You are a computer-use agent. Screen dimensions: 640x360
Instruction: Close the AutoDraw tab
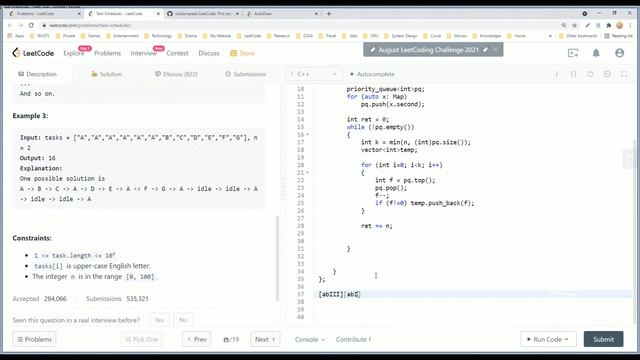316,13
